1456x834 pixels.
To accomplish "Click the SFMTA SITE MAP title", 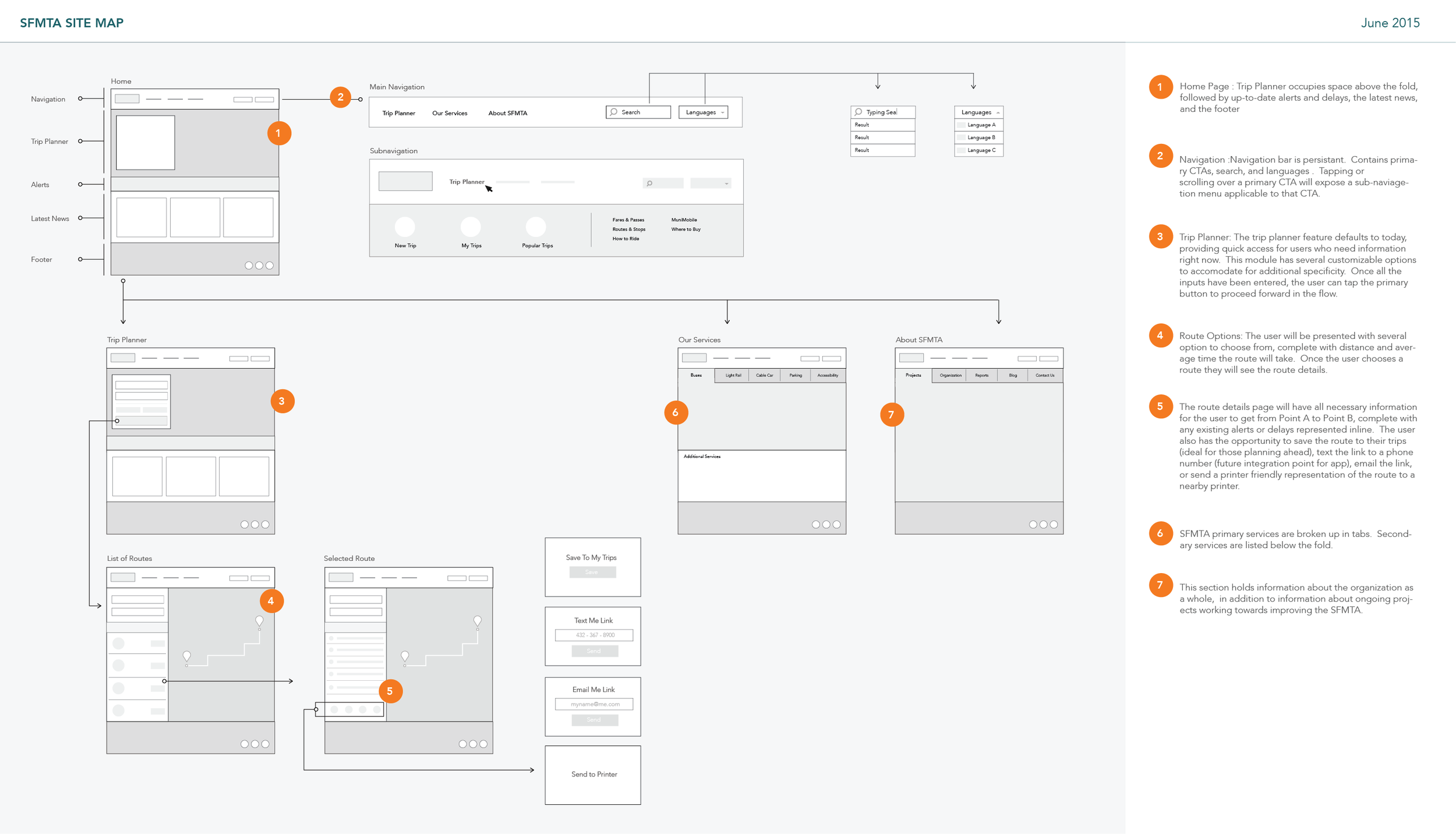I will (72, 23).
